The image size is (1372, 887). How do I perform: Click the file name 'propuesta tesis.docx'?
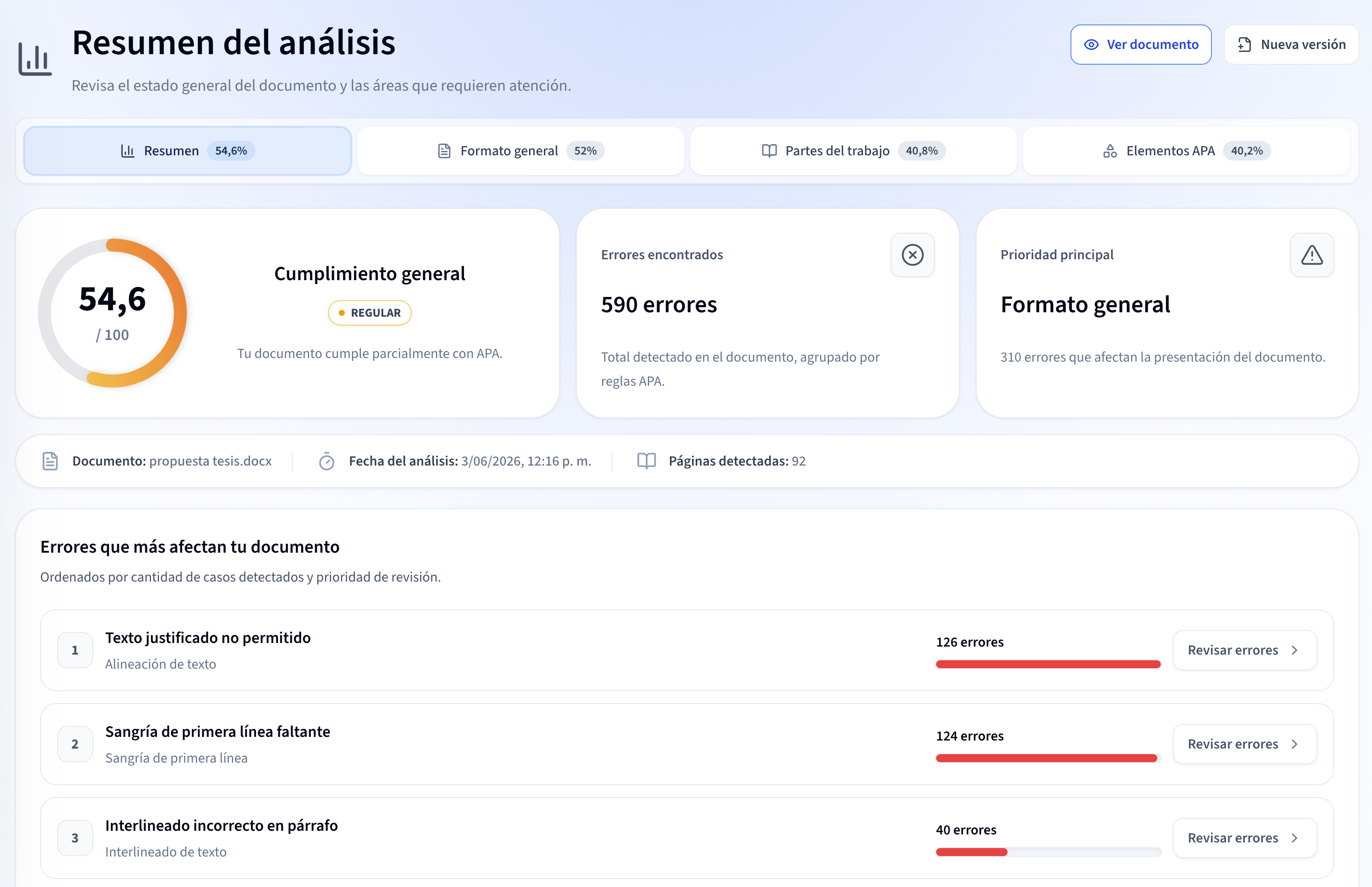tap(210, 461)
